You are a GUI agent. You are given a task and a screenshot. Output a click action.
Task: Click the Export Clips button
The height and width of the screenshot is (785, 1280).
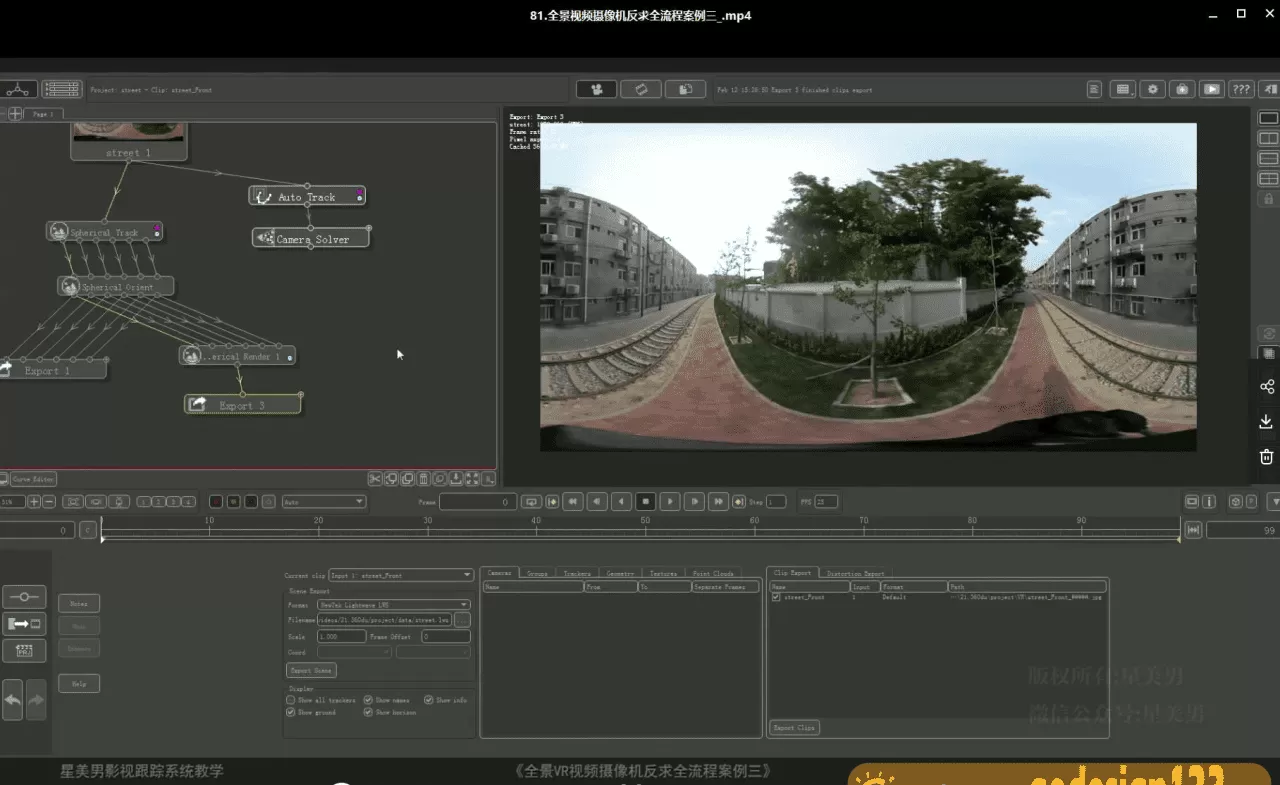coord(795,728)
